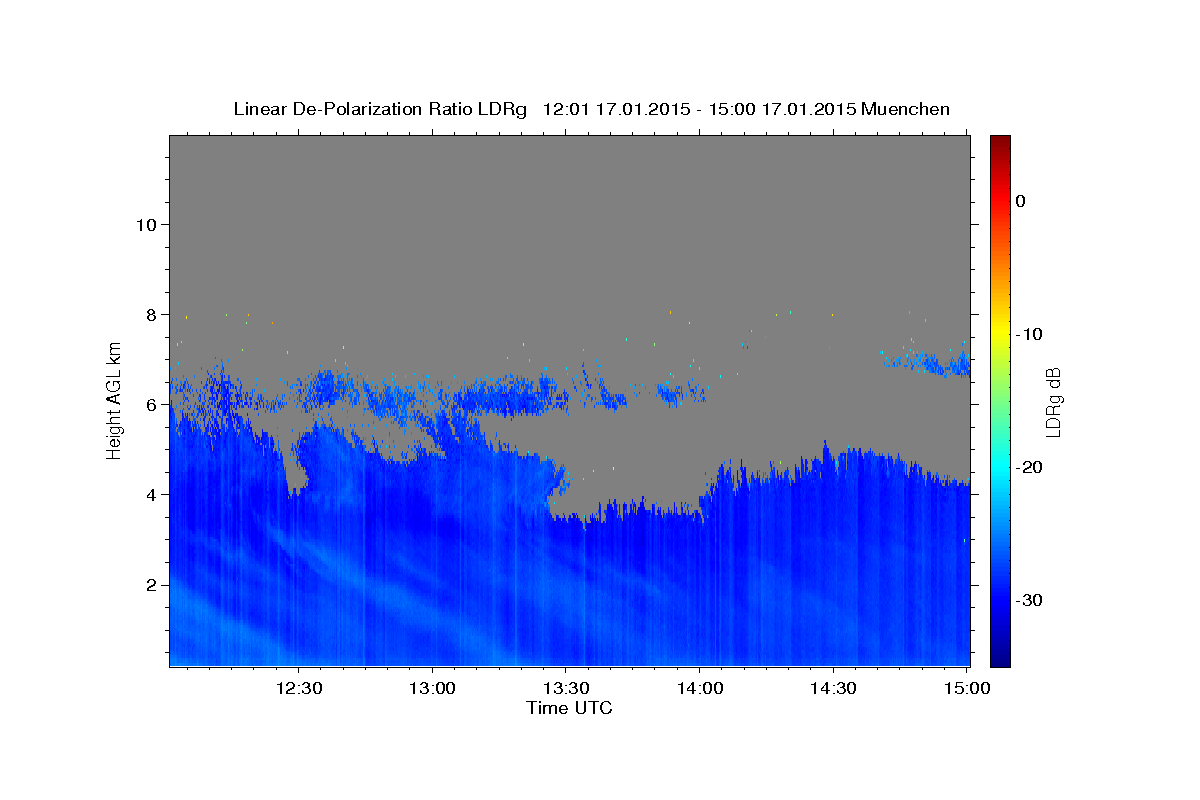
Task: Click colorbar value '-10'
Action: [1028, 334]
